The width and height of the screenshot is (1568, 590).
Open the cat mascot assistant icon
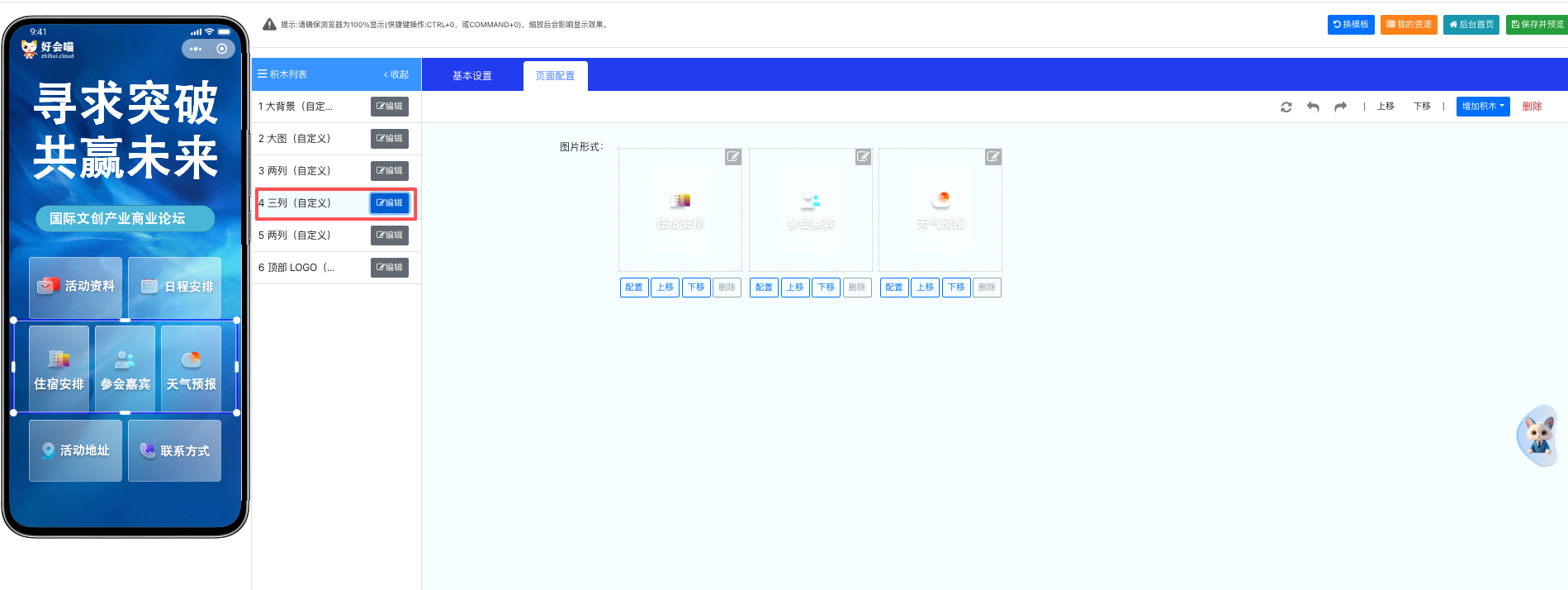(1538, 435)
